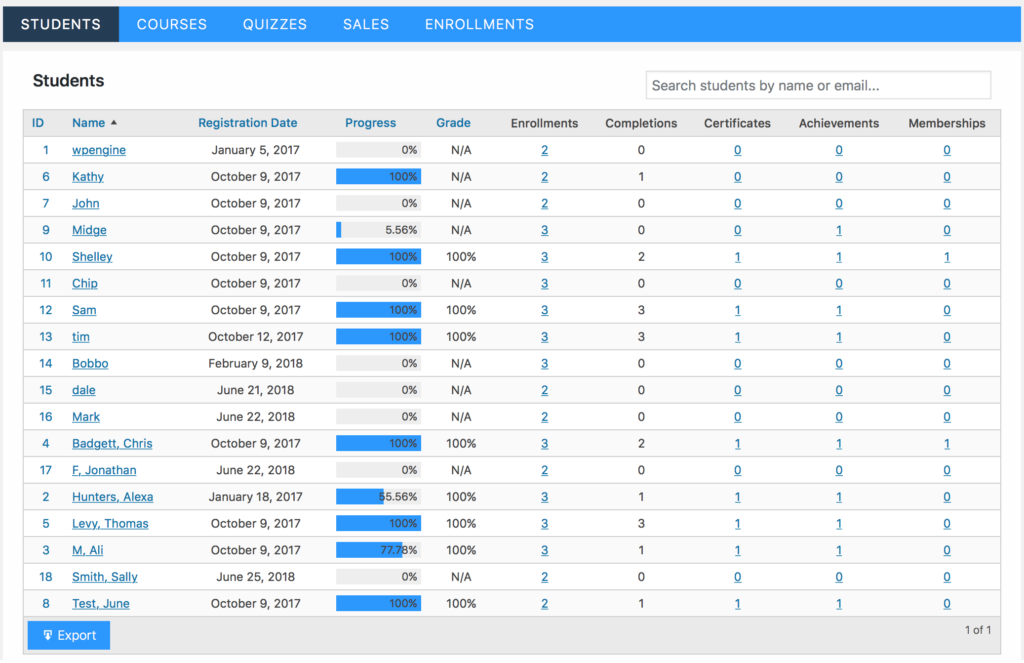
Task: Go to the Sales tab
Action: (366, 24)
